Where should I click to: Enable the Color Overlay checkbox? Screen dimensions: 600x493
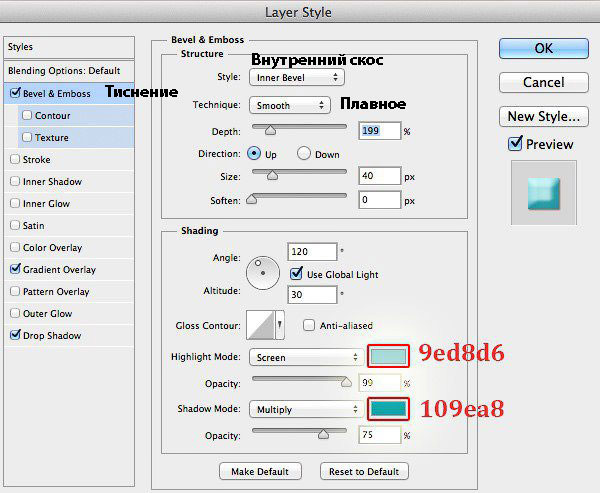click(x=15, y=247)
